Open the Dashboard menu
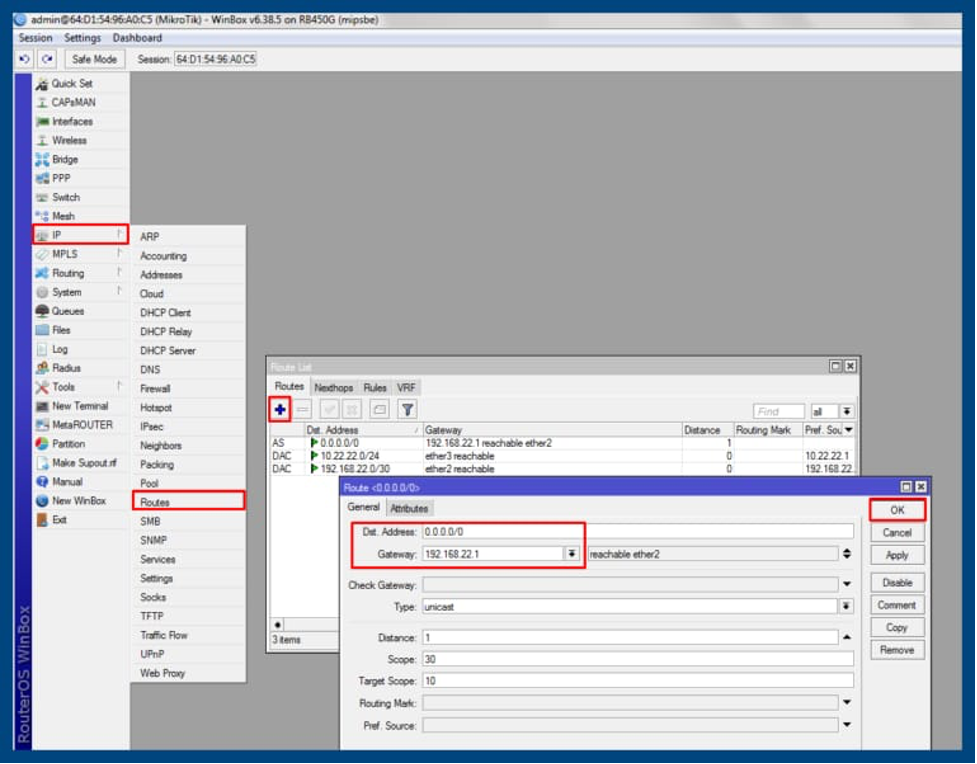977x764 pixels. click(137, 38)
